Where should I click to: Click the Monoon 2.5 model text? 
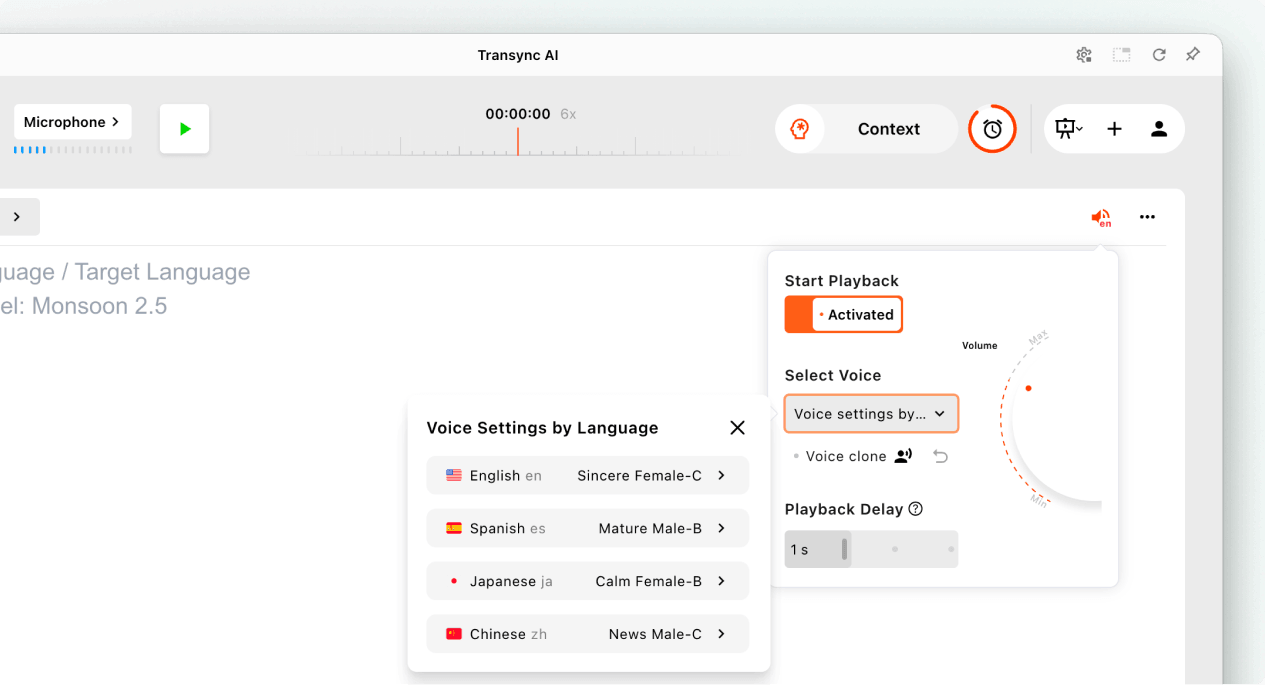[x=84, y=306]
